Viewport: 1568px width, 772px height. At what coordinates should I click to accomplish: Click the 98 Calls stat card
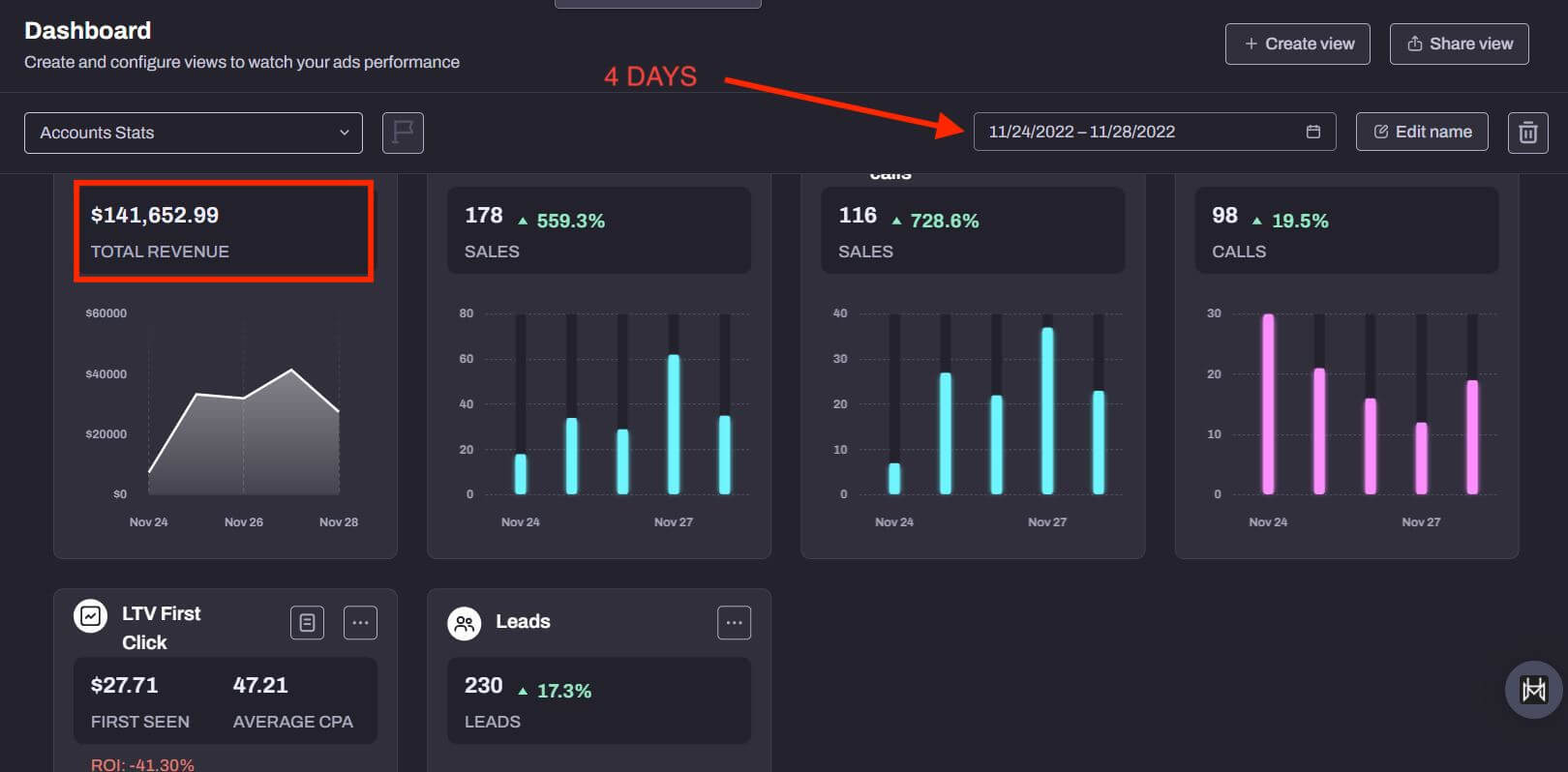[x=1345, y=231]
